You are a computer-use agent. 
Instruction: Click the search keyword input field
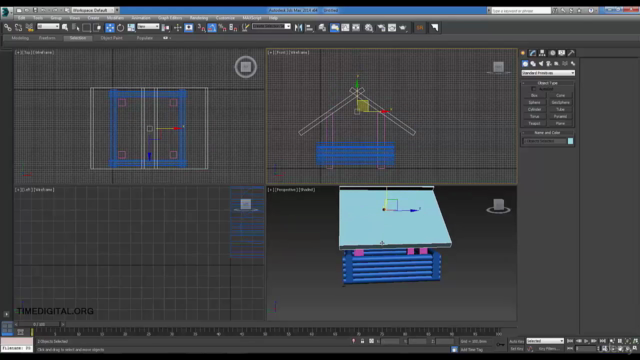pos(521,11)
